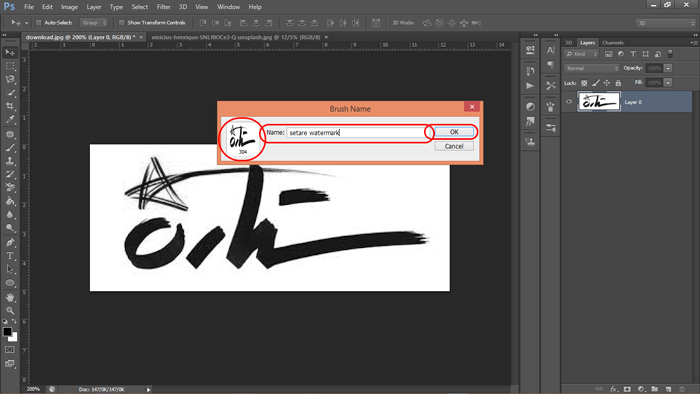Screen dimensions: 700x394
Task: Select the Hand tool
Action: (10, 297)
